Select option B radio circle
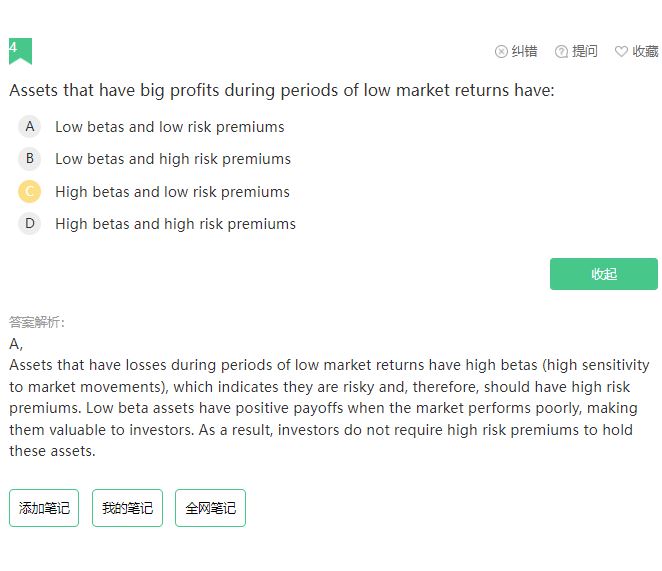The width and height of the screenshot is (662, 571). [x=30, y=159]
